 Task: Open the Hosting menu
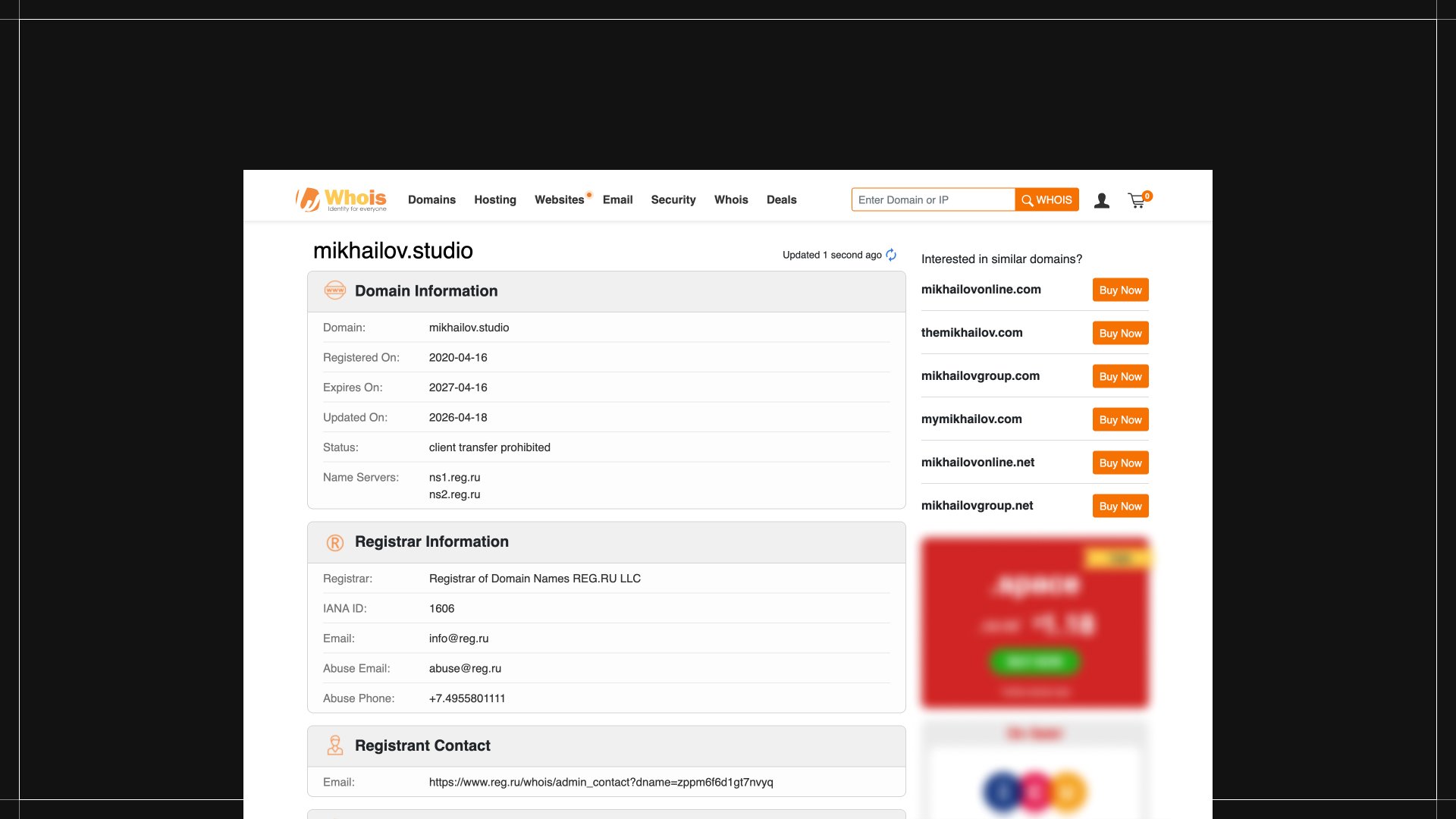point(495,199)
